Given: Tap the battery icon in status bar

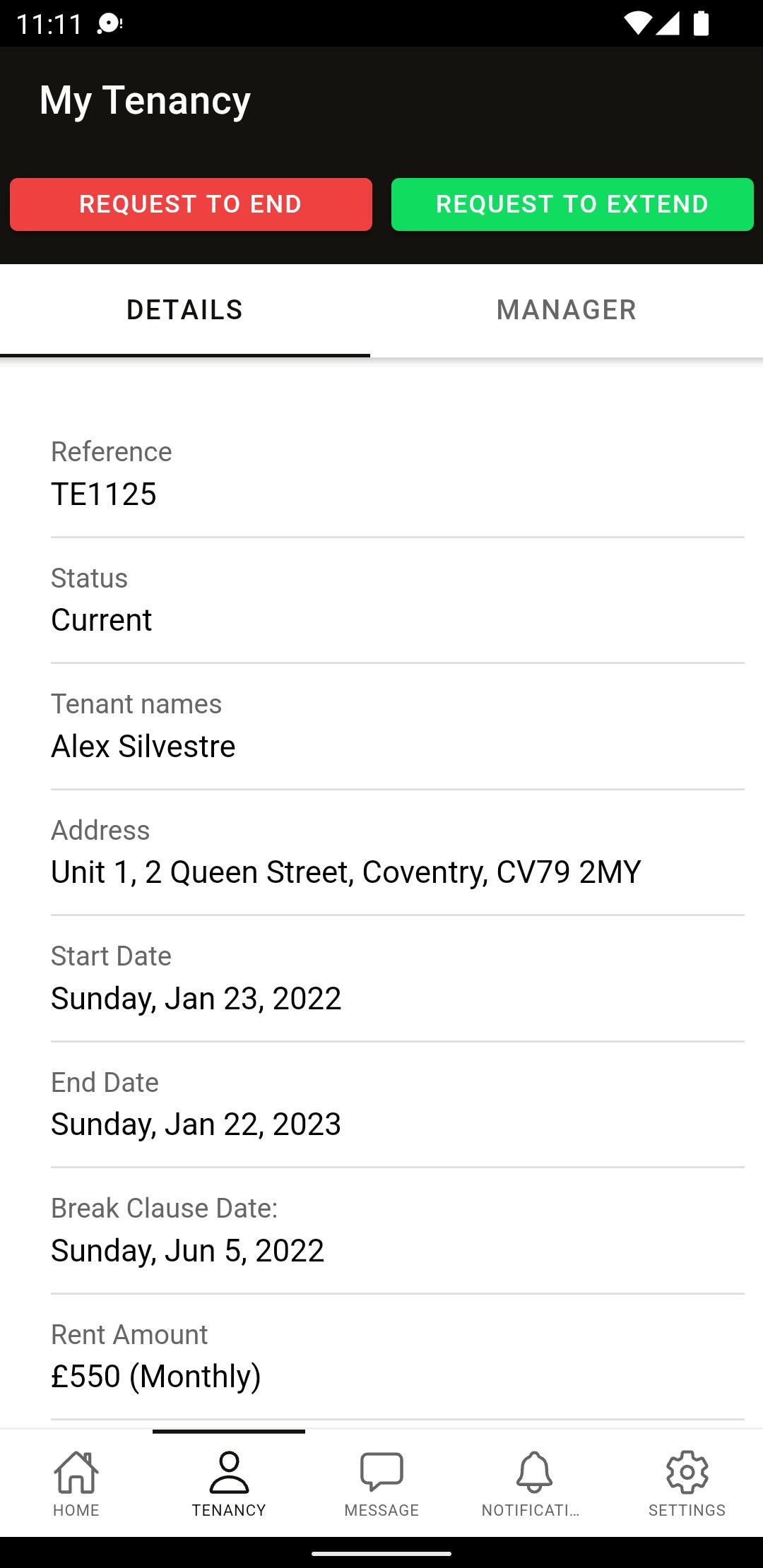Looking at the screenshot, I should tap(701, 23).
